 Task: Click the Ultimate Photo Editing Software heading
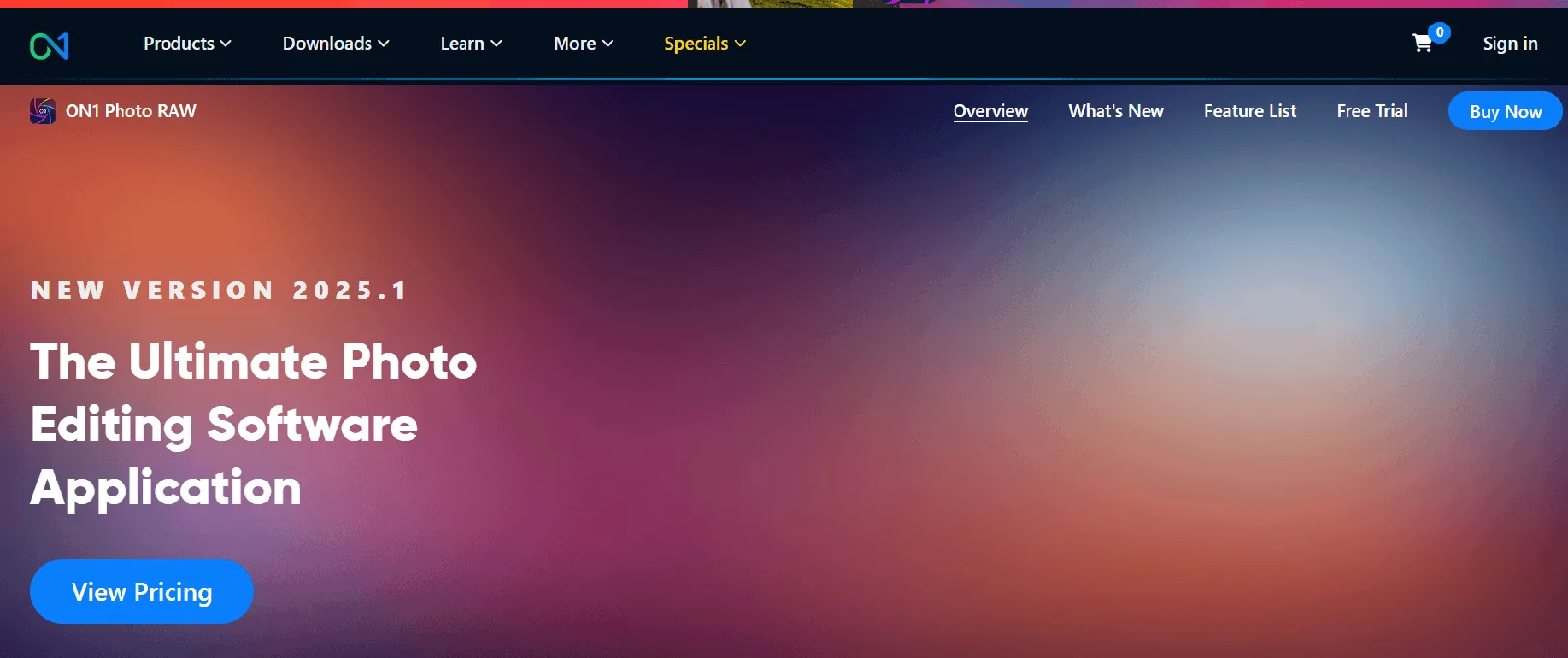[254, 425]
